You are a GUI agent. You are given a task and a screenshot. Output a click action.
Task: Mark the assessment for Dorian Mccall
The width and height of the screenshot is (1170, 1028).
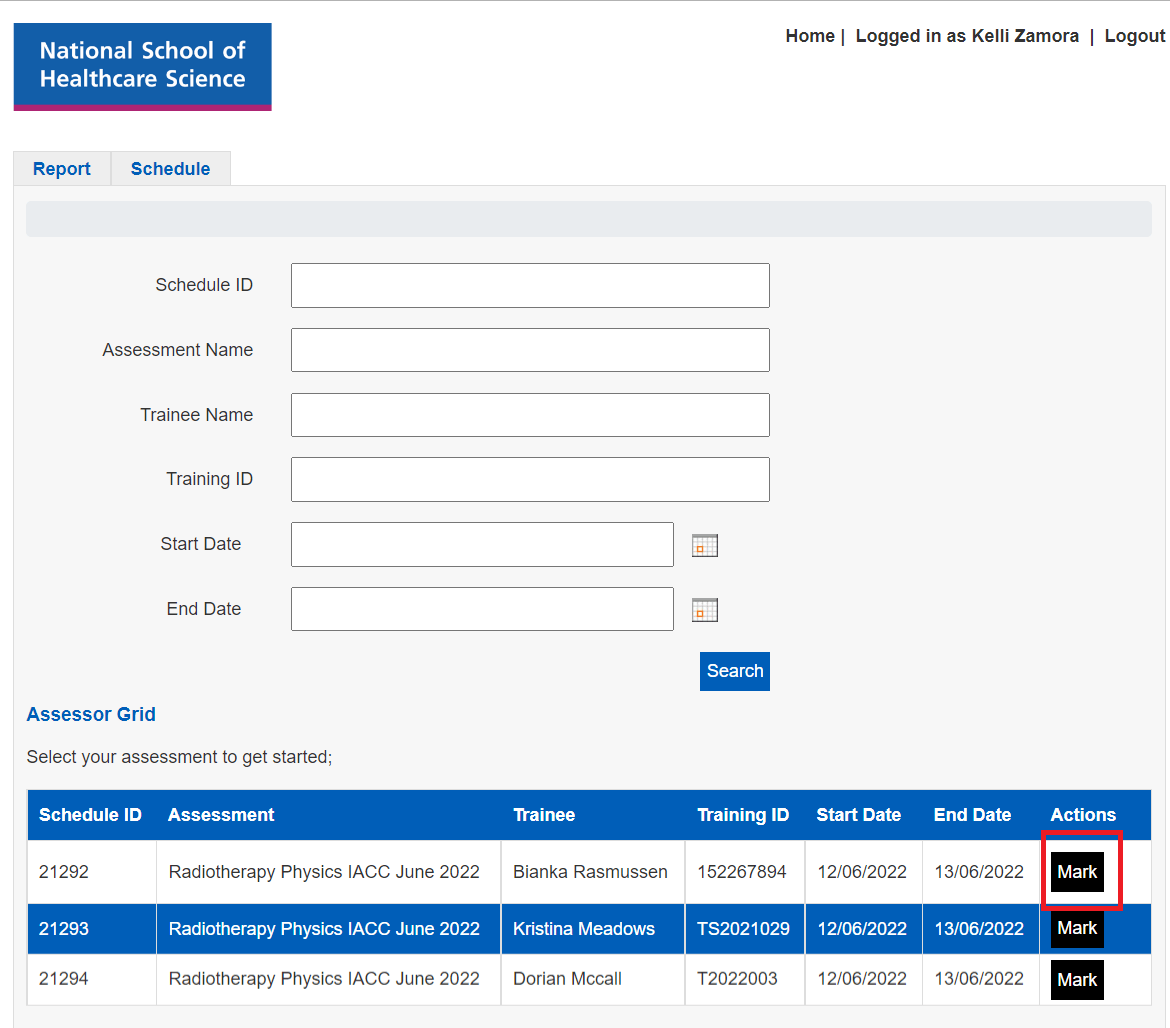tap(1077, 980)
